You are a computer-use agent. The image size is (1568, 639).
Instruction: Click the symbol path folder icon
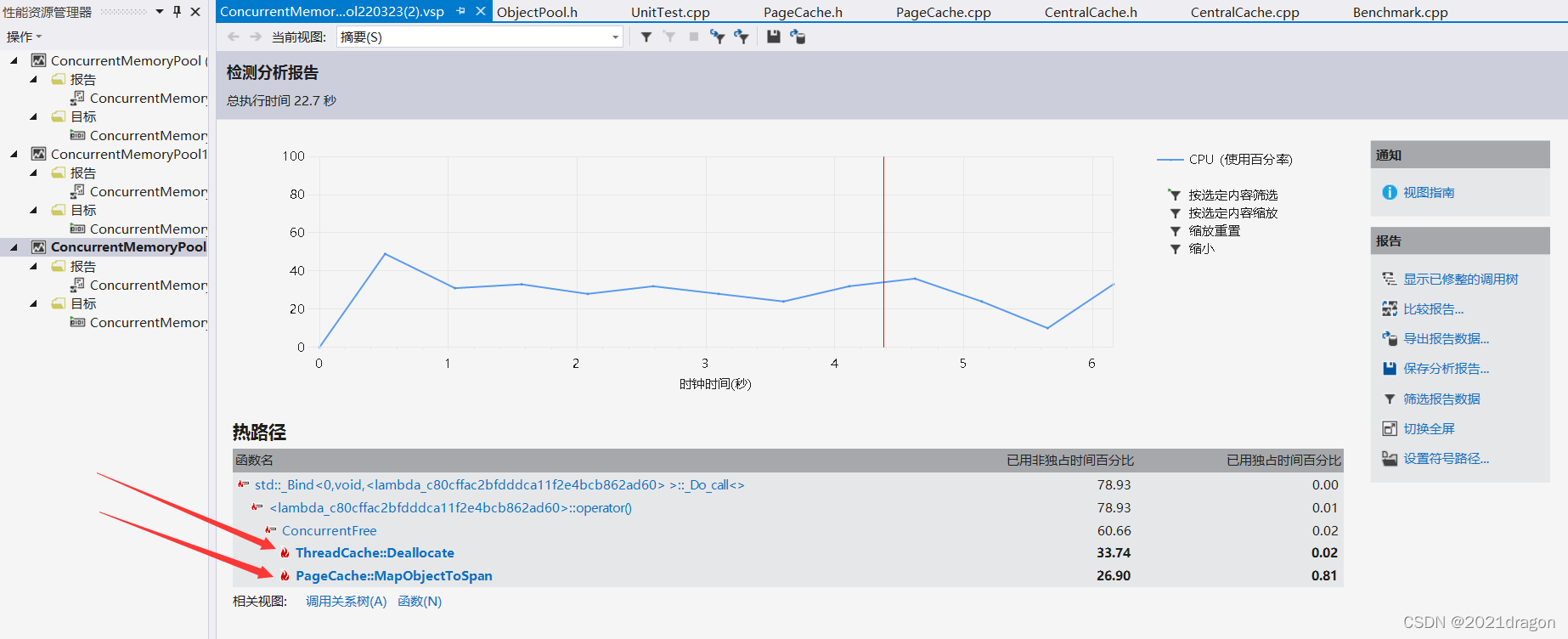pyautogui.click(x=1390, y=459)
